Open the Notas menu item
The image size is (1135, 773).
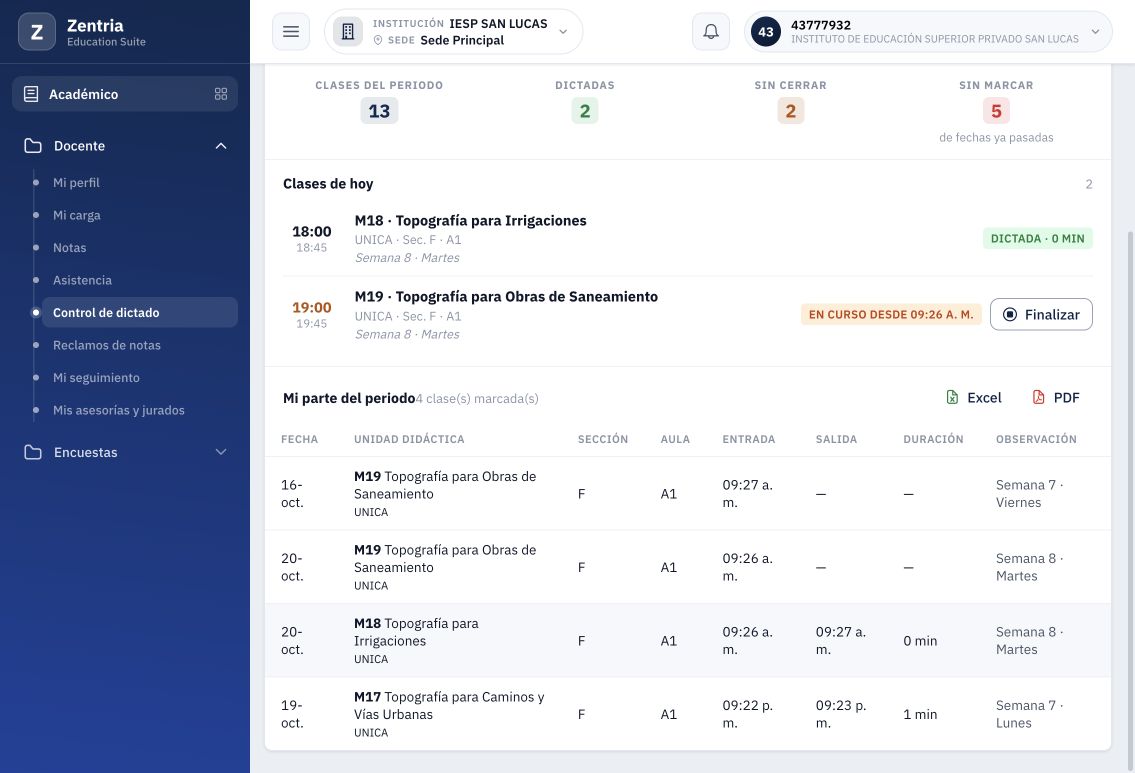pyautogui.click(x=69, y=248)
